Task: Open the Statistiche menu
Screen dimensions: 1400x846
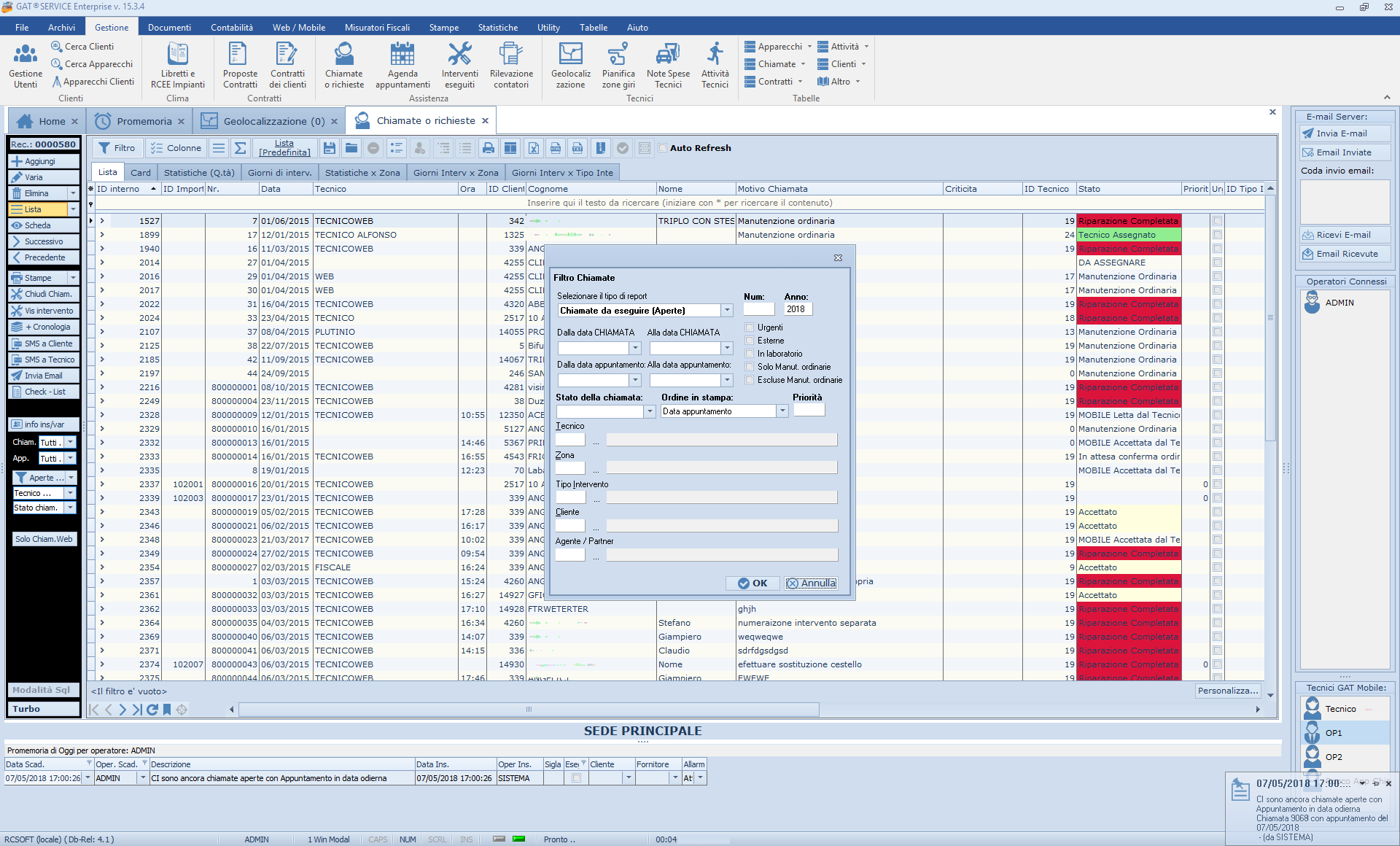Action: (x=498, y=28)
